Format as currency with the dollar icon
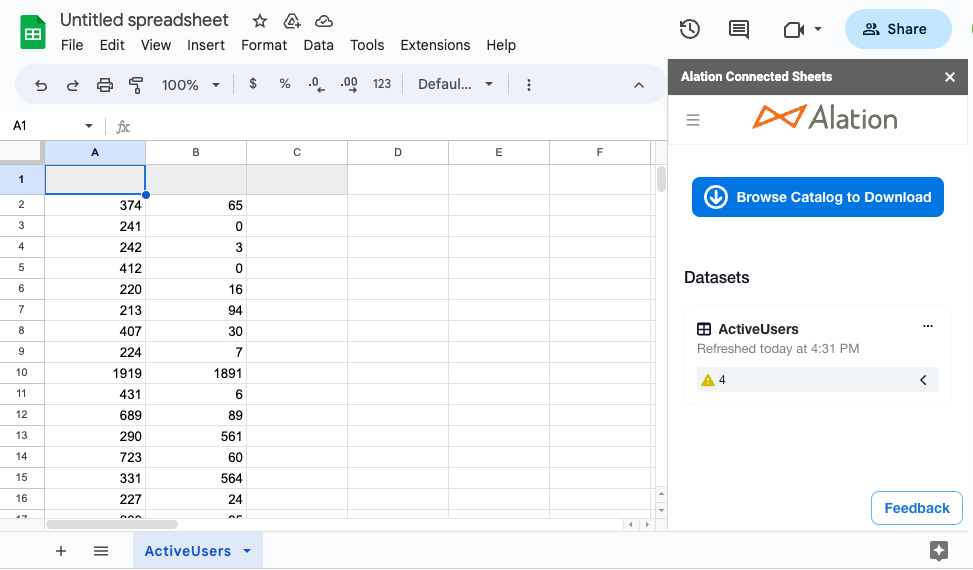This screenshot has height=570, width=973. 253,84
